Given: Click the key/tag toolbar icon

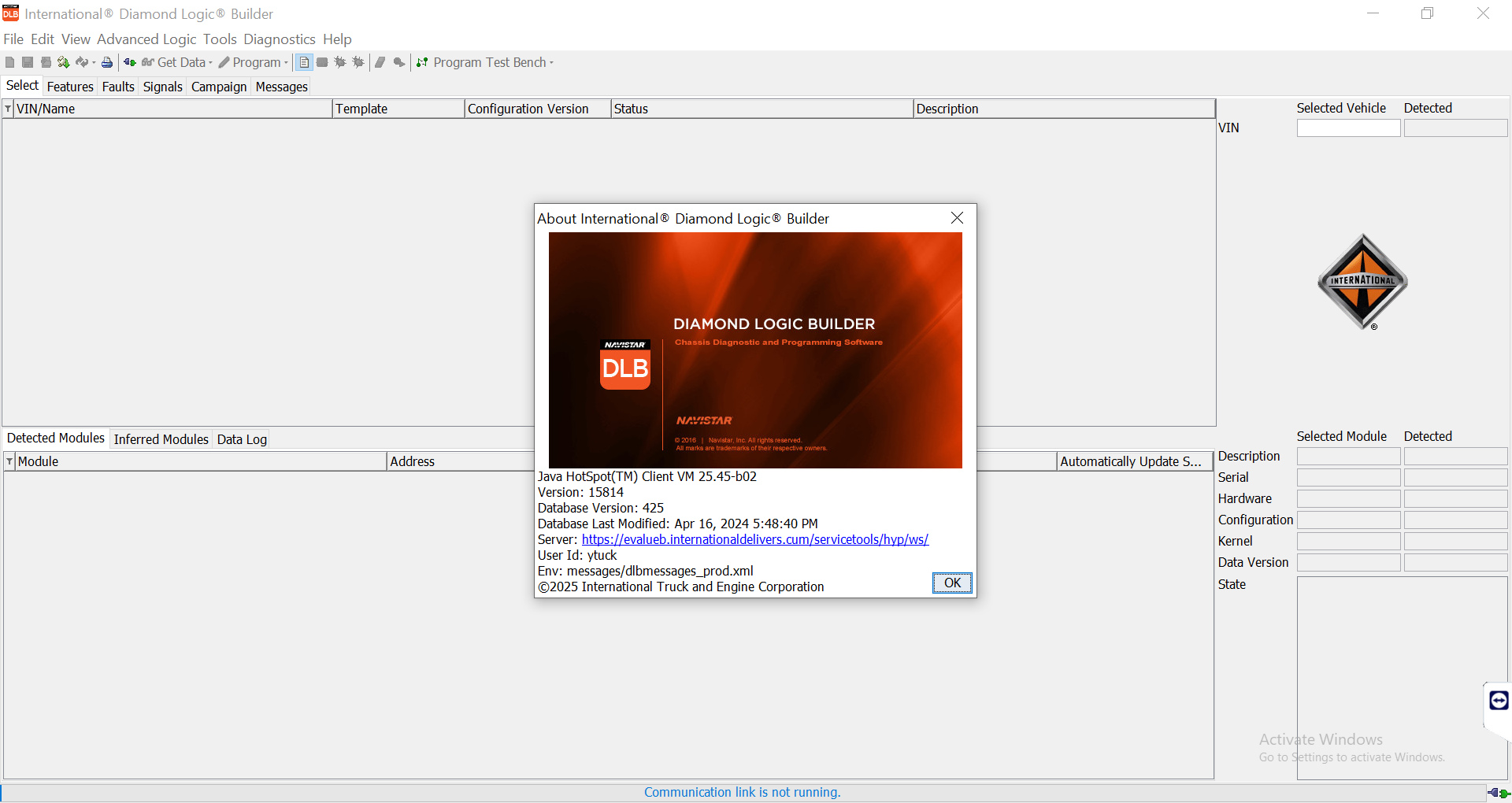Looking at the screenshot, I should tap(399, 62).
